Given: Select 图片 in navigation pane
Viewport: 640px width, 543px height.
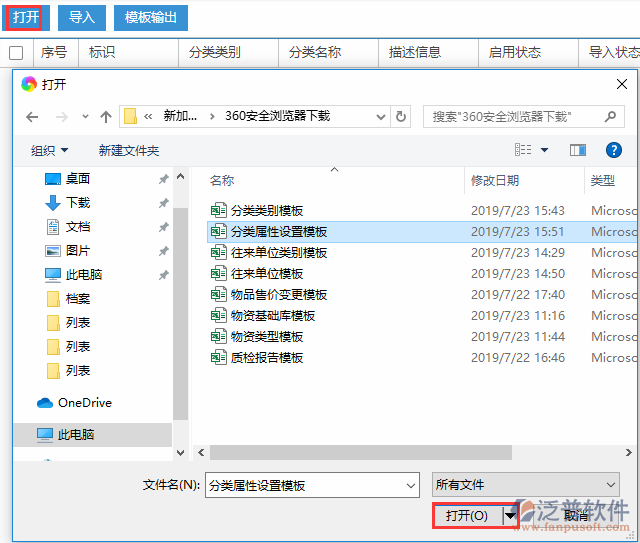Looking at the screenshot, I should coord(78,251).
